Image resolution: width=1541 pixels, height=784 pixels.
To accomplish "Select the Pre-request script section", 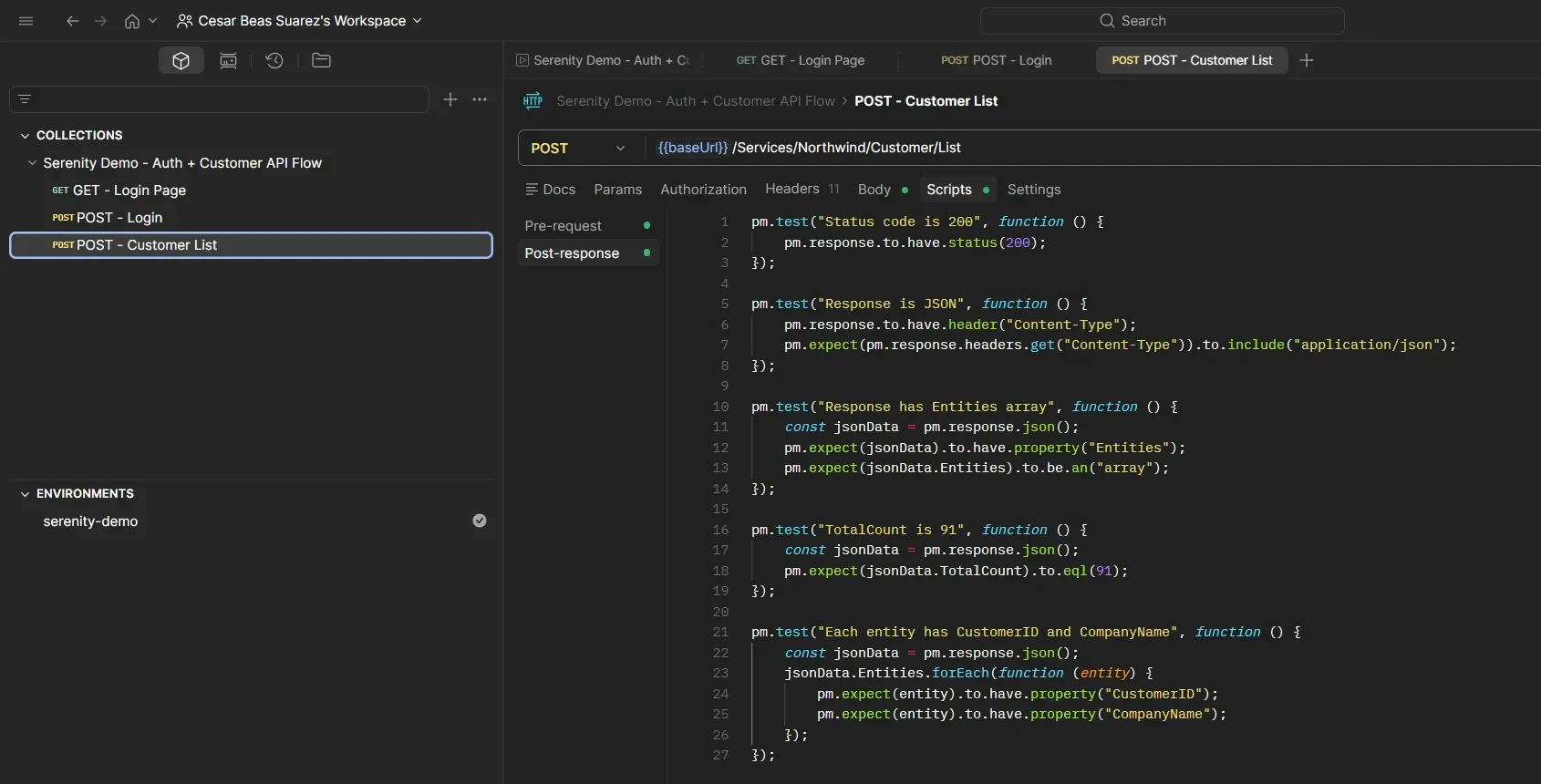I will (x=588, y=226).
